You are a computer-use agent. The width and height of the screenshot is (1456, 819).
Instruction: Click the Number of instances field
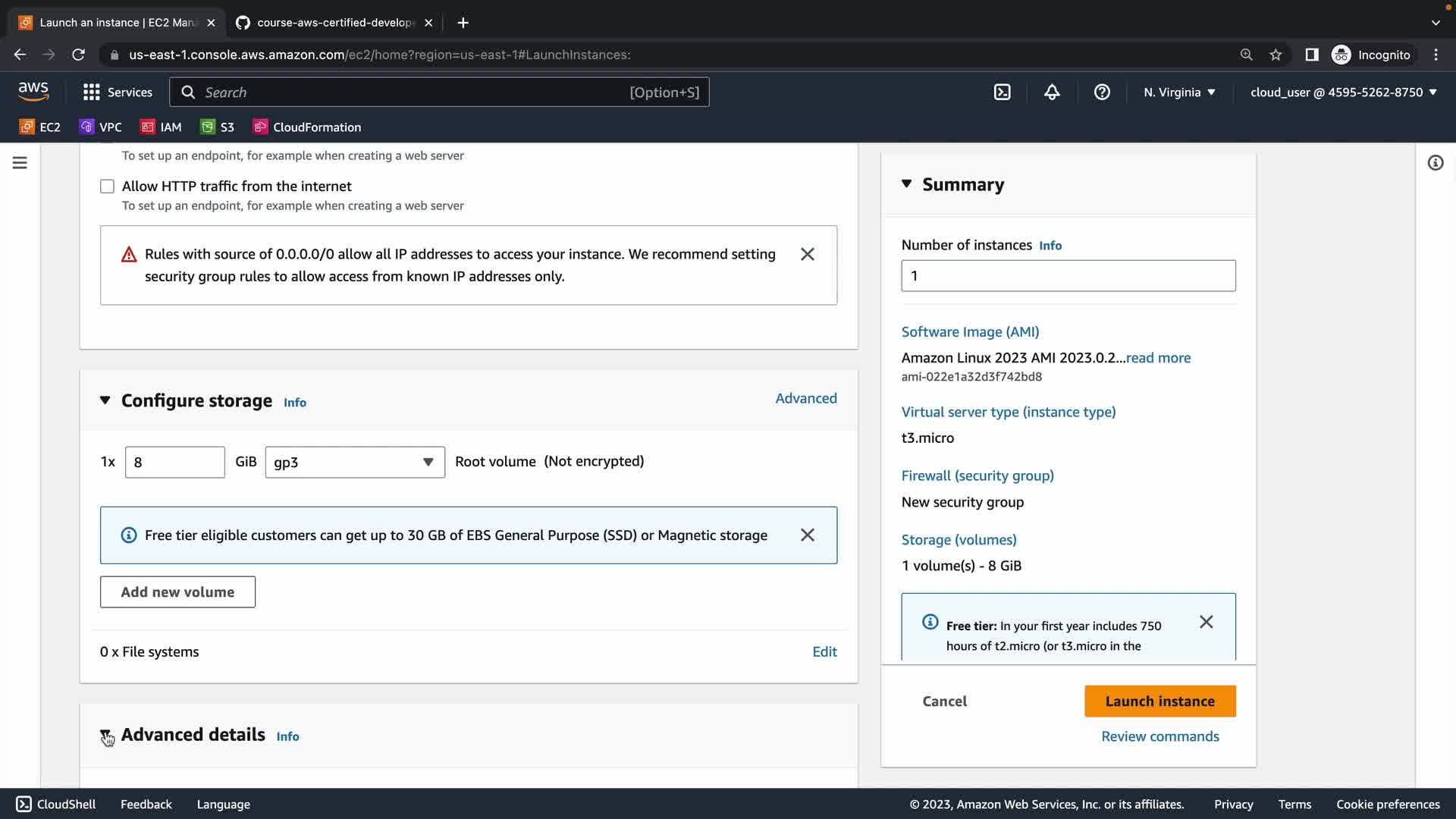[1068, 276]
